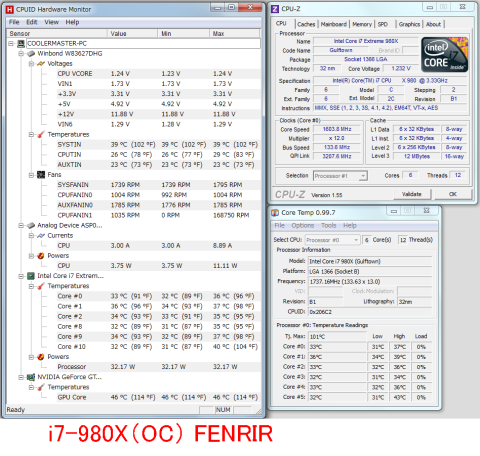
Task: Collapse the COOLERMASTER-PC root node
Action: click(11, 43)
